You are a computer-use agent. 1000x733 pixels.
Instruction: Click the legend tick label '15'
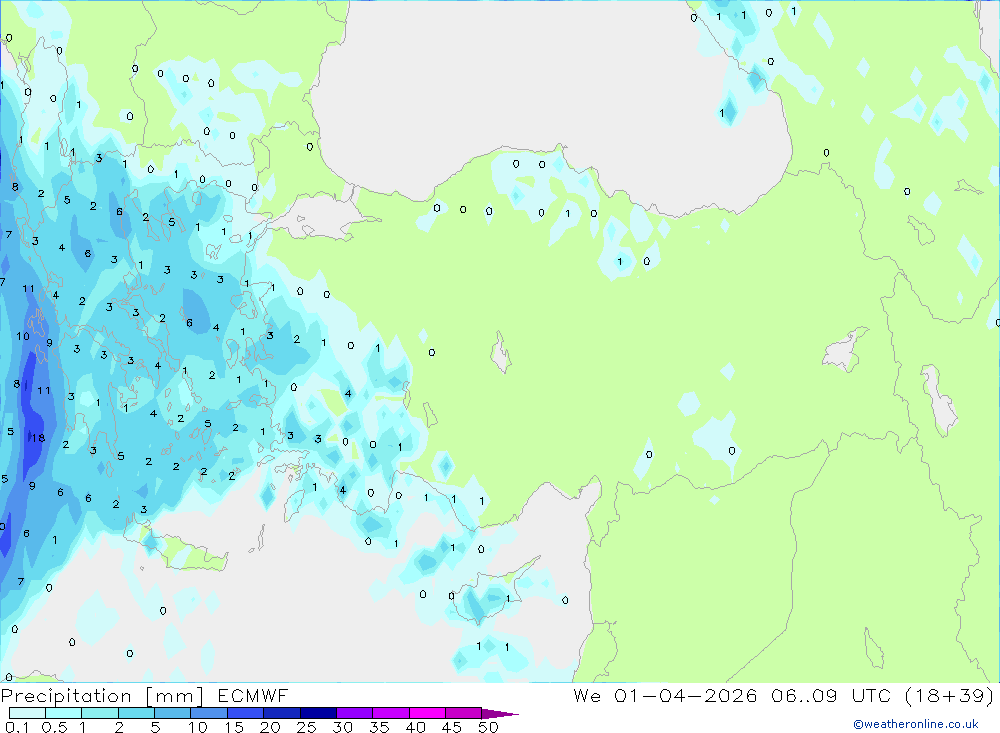click(x=234, y=727)
